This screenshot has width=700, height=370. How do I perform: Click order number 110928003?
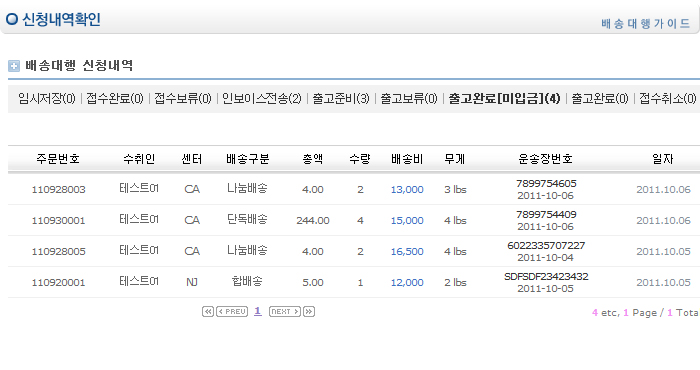58,190
